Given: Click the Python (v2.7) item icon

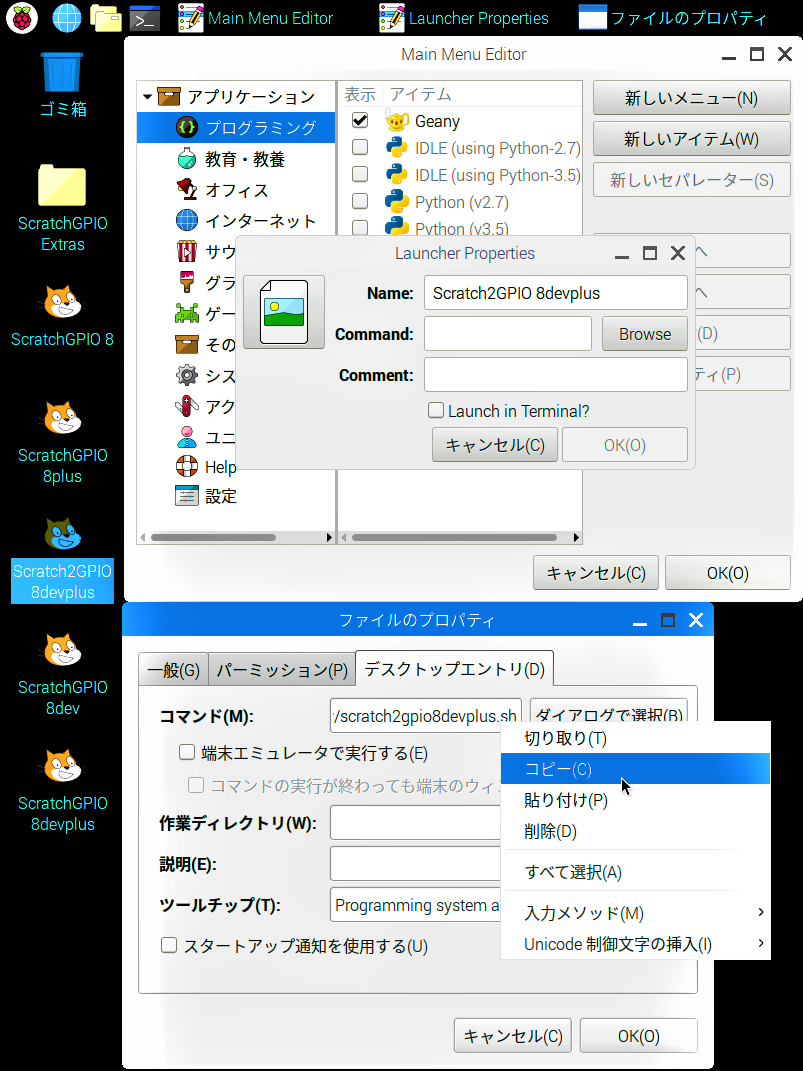Looking at the screenshot, I should pyautogui.click(x=397, y=201).
